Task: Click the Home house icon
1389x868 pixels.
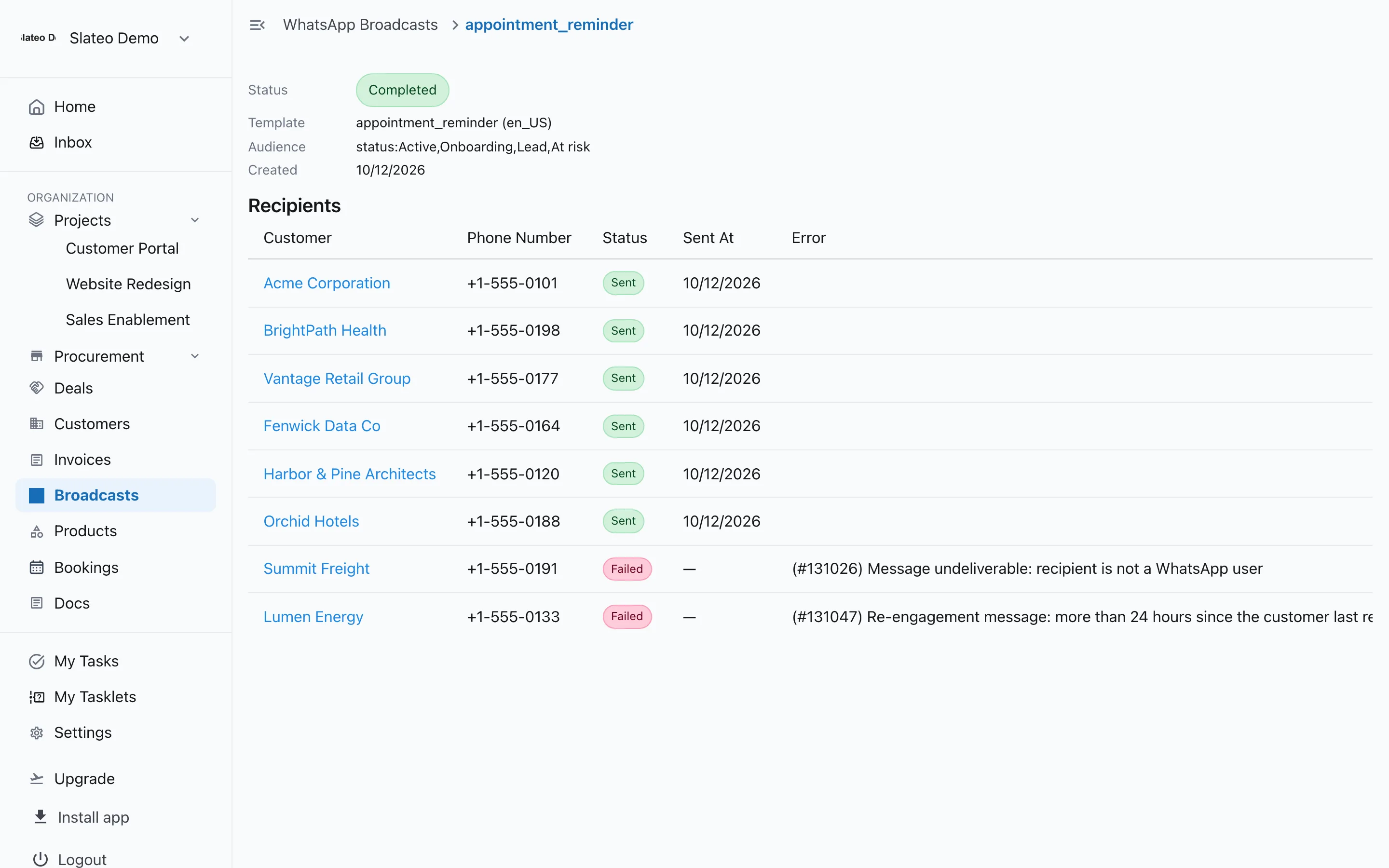Action: [37, 107]
